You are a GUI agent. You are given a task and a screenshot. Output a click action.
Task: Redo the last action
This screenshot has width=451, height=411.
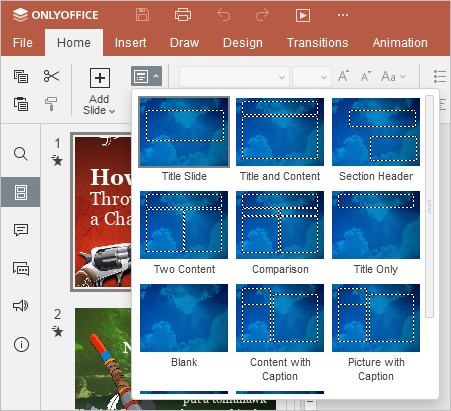pyautogui.click(x=262, y=15)
